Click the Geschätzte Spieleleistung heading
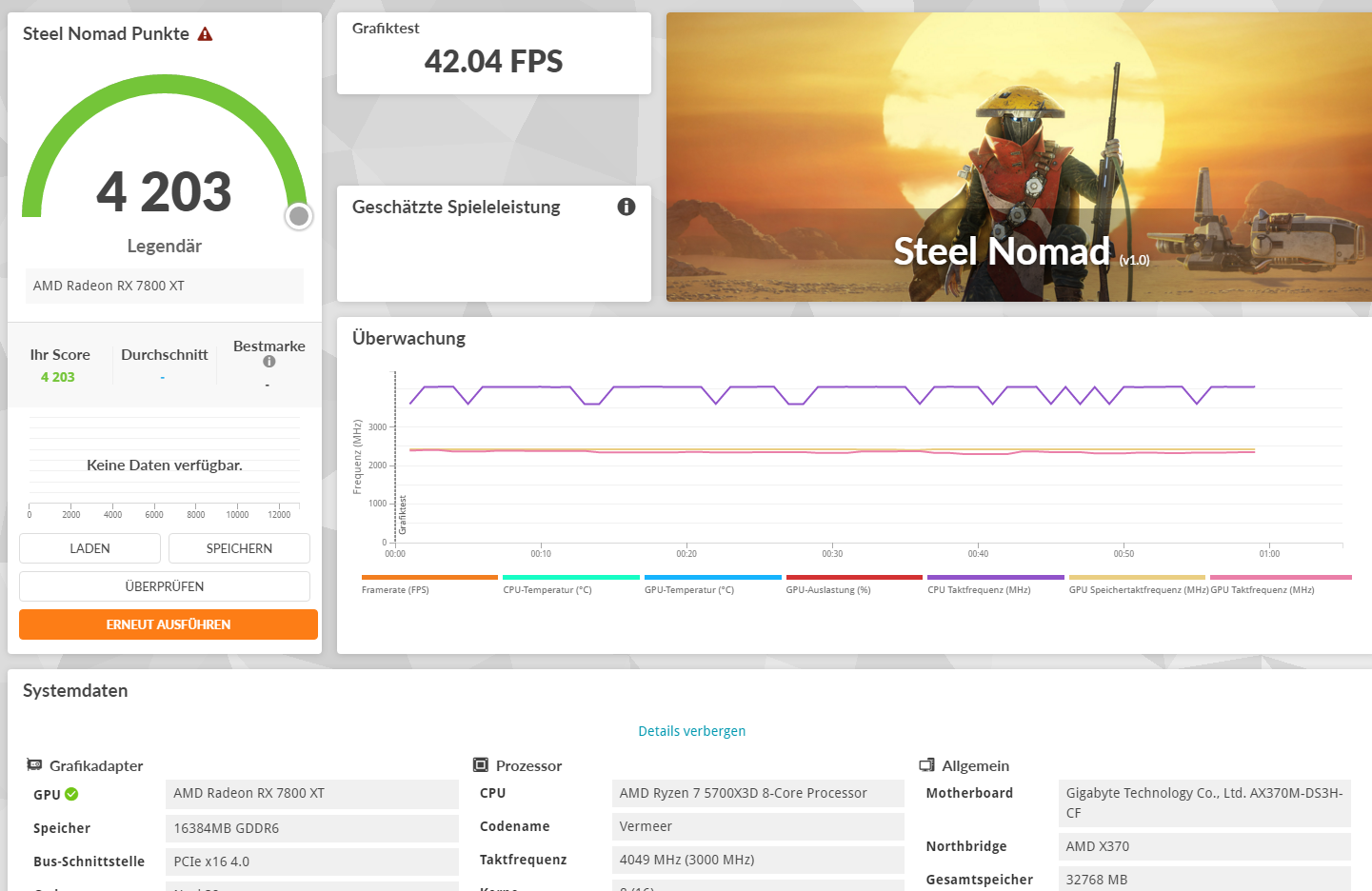Screen dimensions: 1372x891 click(x=456, y=207)
